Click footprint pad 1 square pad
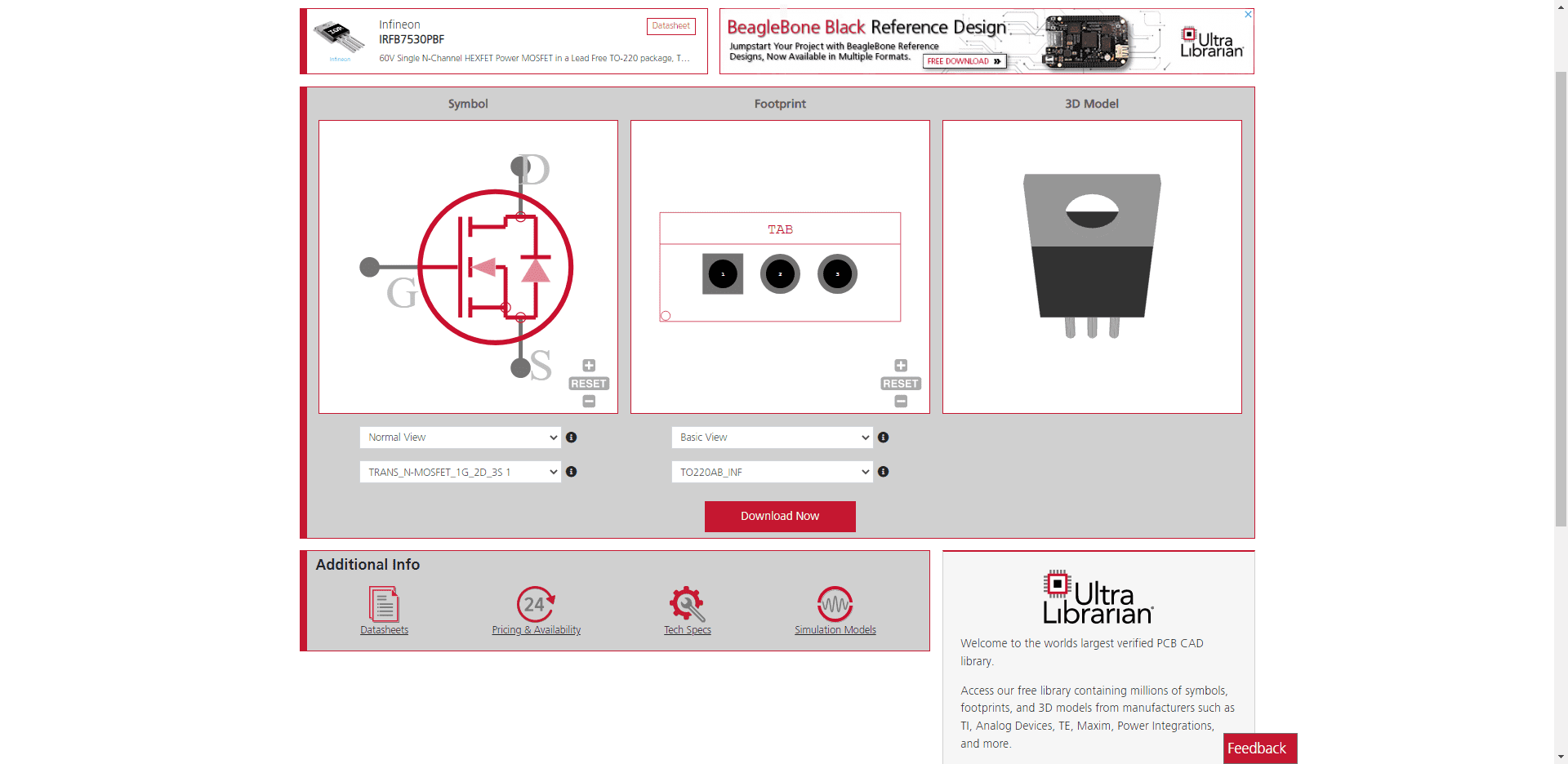 pos(723,274)
